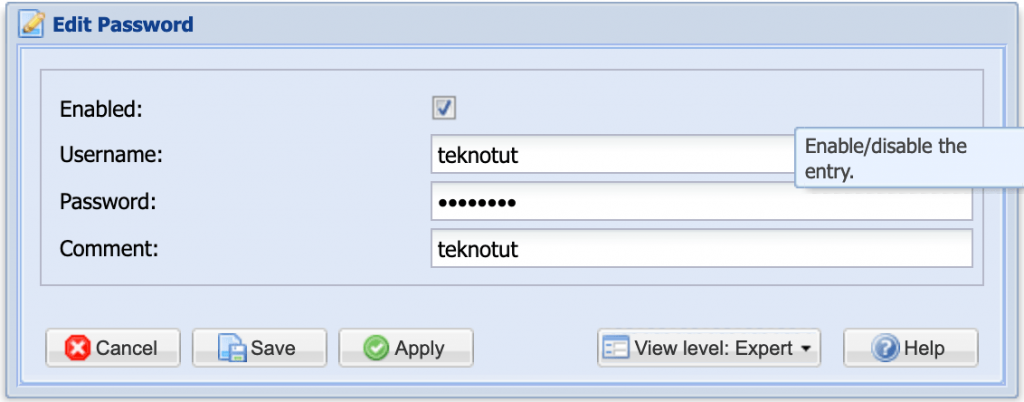Hit the Save button text
The height and width of the screenshot is (402, 1024).
point(273,348)
